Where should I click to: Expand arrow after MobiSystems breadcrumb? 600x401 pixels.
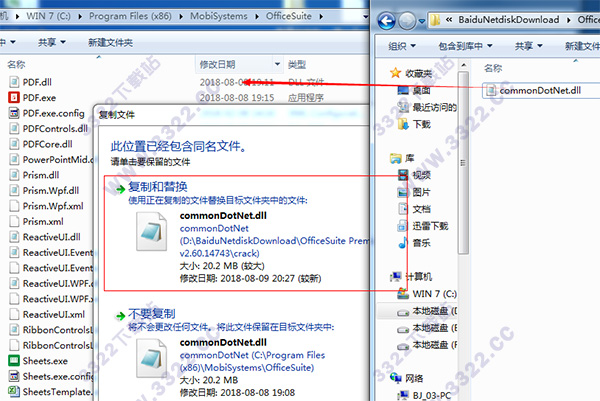(x=257, y=16)
